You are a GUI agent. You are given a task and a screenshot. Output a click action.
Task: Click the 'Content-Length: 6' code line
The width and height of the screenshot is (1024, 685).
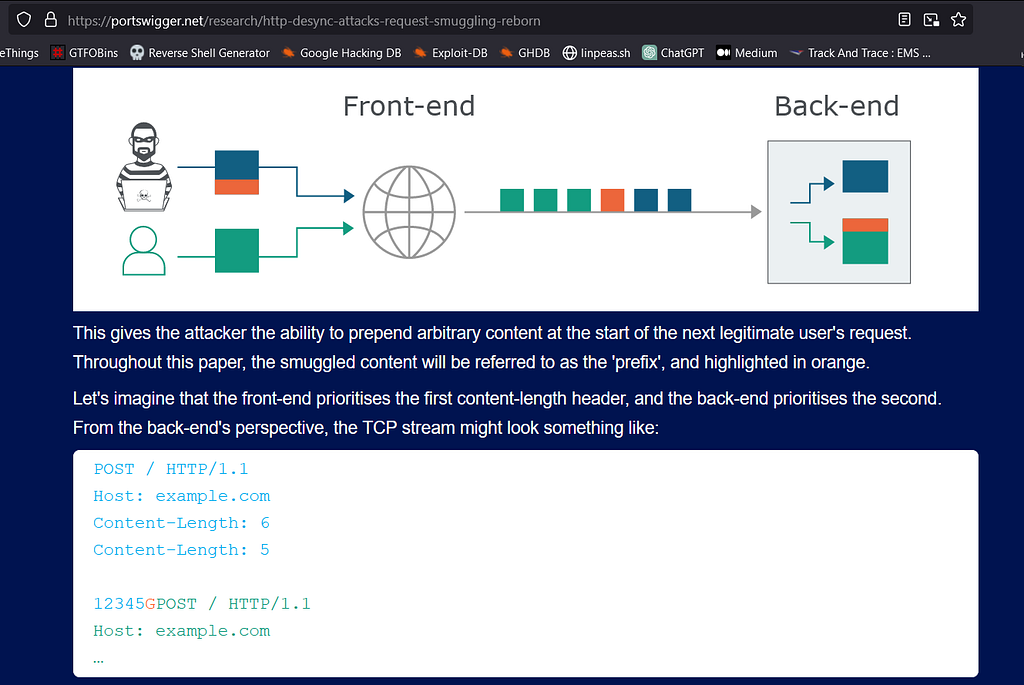click(x=181, y=523)
